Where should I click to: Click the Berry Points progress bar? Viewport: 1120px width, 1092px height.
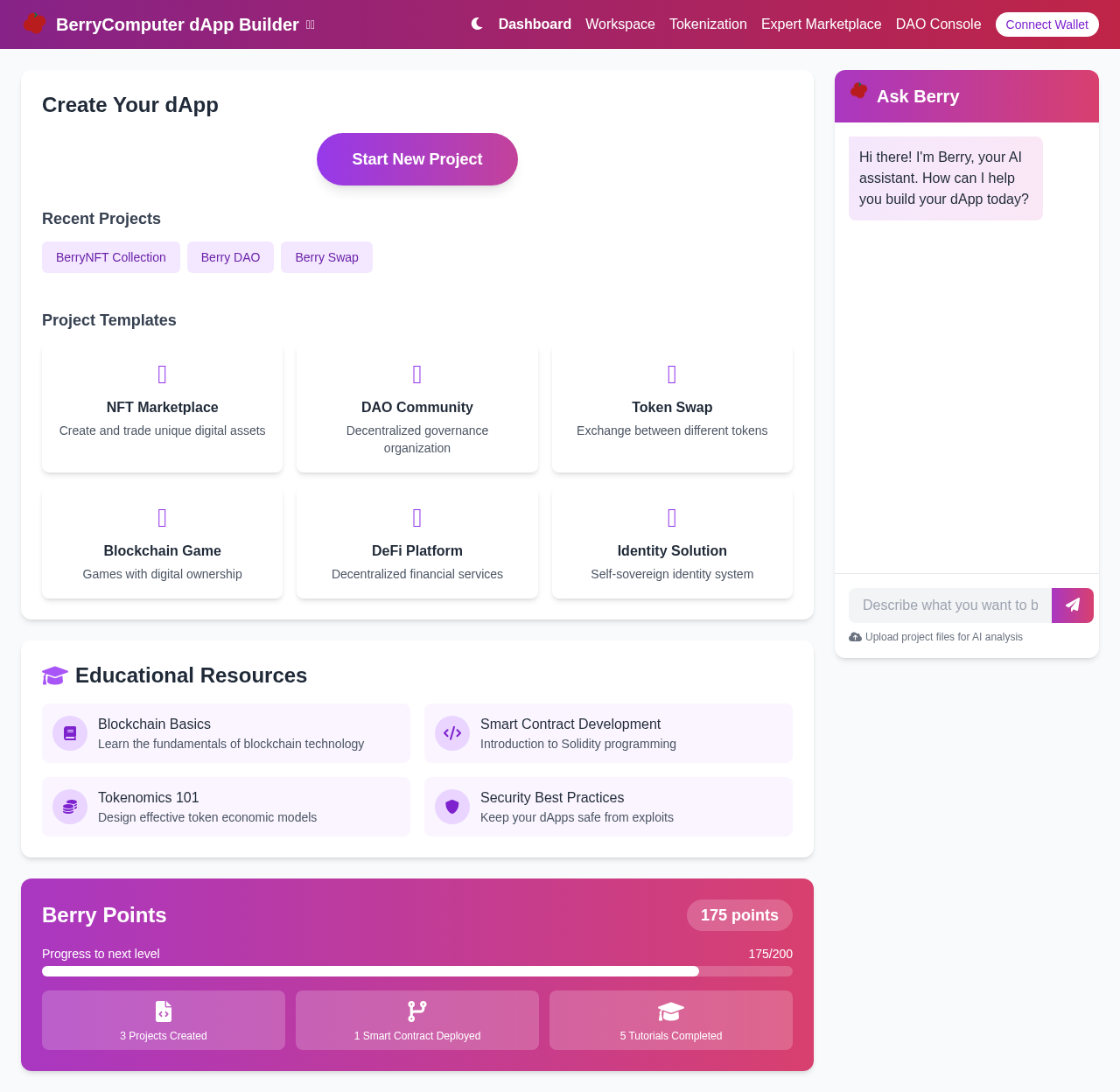click(416, 971)
